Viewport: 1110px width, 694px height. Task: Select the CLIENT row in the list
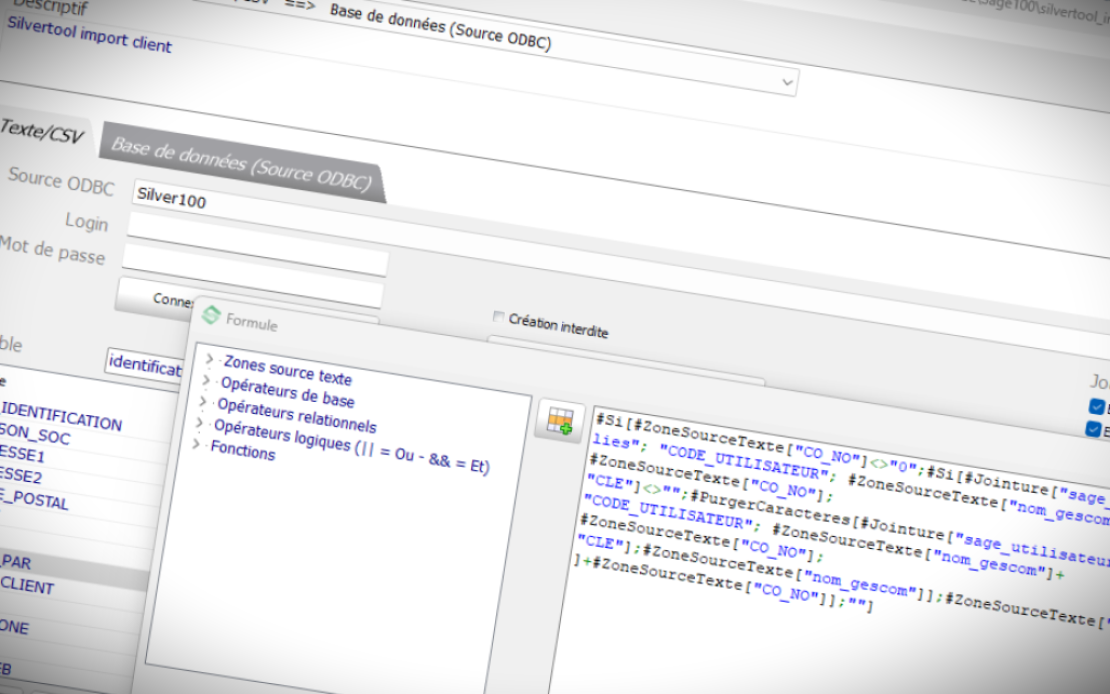point(30,587)
